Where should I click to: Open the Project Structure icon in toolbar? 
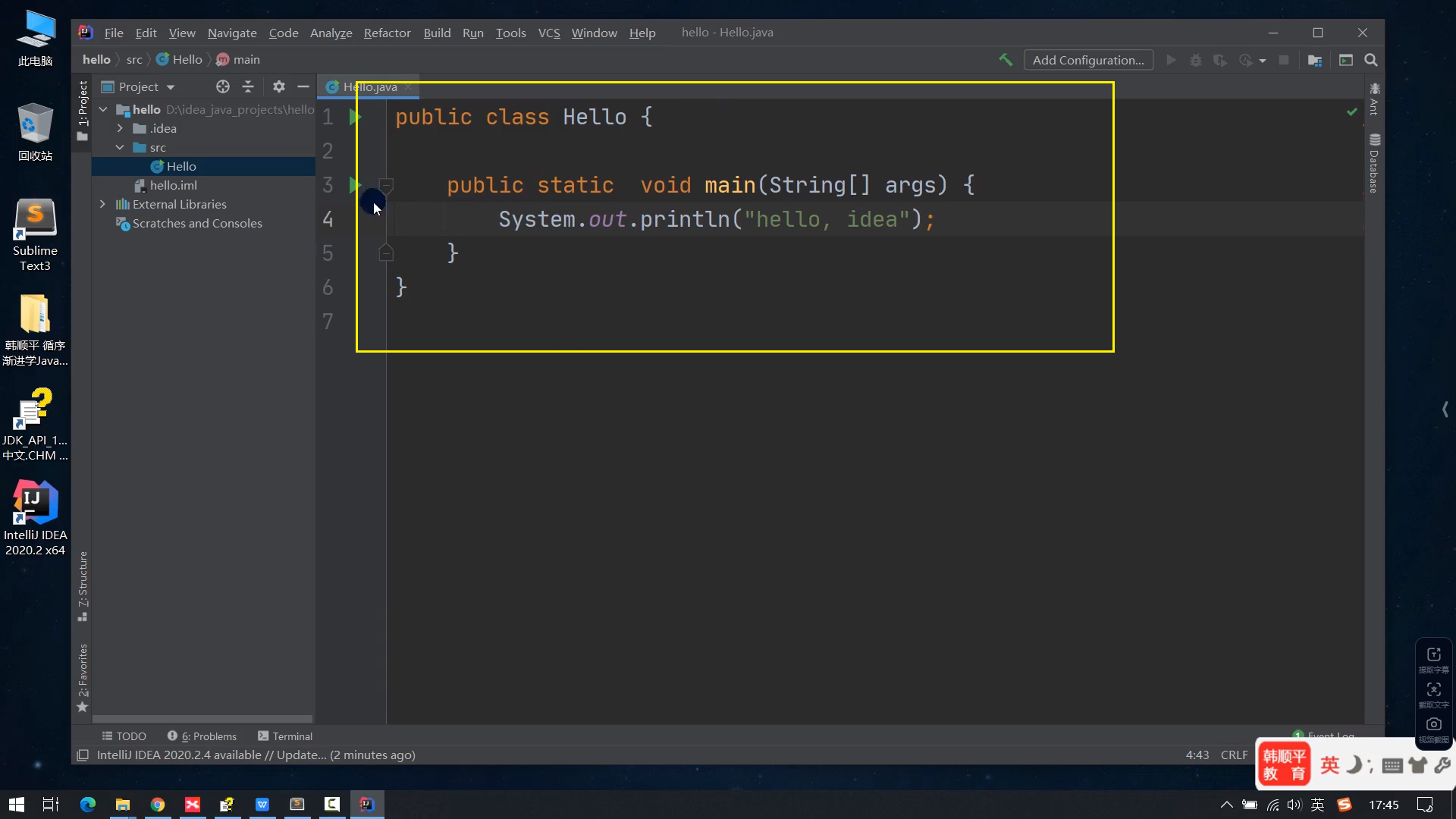pyautogui.click(x=1315, y=60)
